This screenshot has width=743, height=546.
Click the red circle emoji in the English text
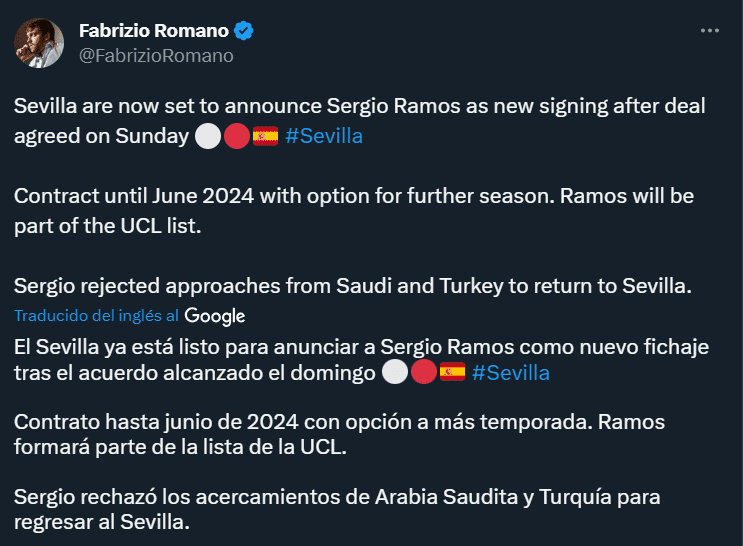pyautogui.click(x=236, y=136)
